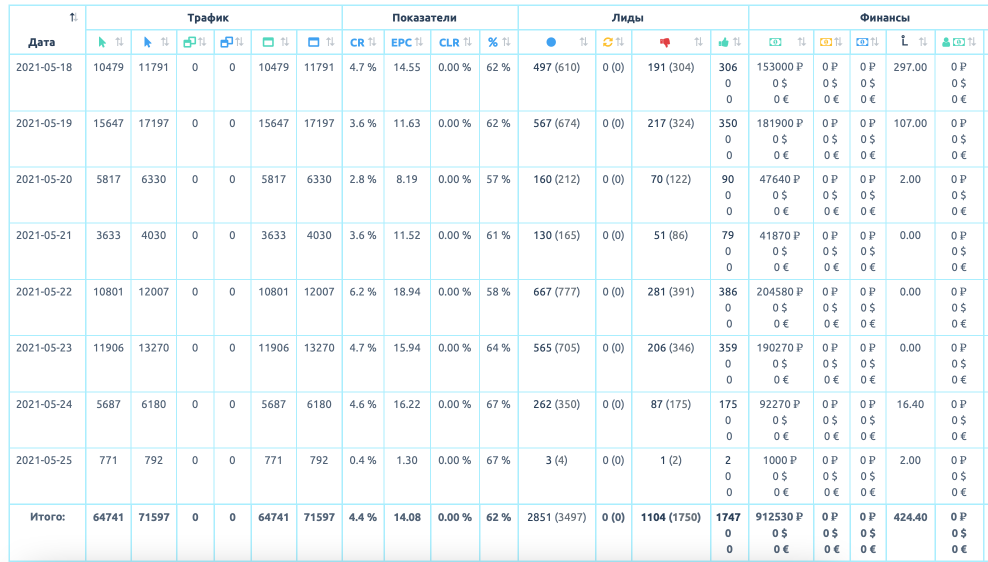Sort by date using Дата sort arrows

74,18
